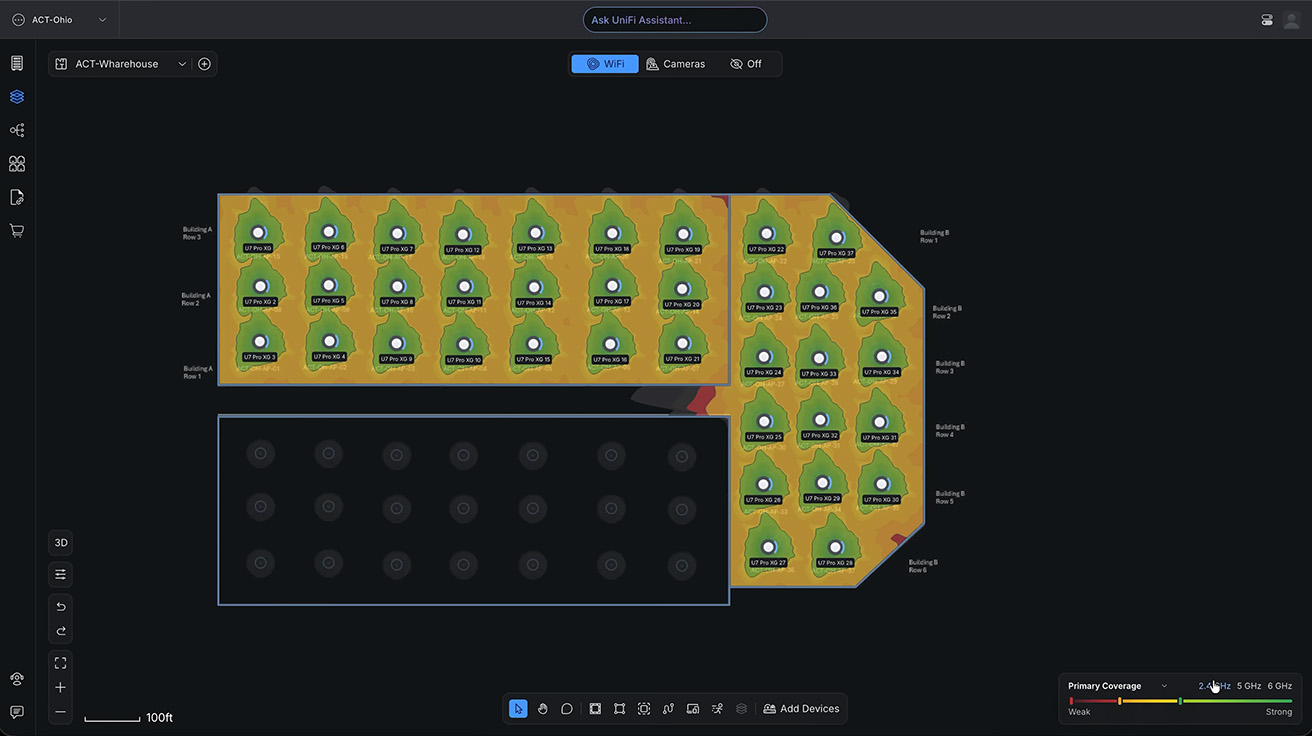Toggle the 3D view button
The height and width of the screenshot is (736, 1312).
click(61, 542)
